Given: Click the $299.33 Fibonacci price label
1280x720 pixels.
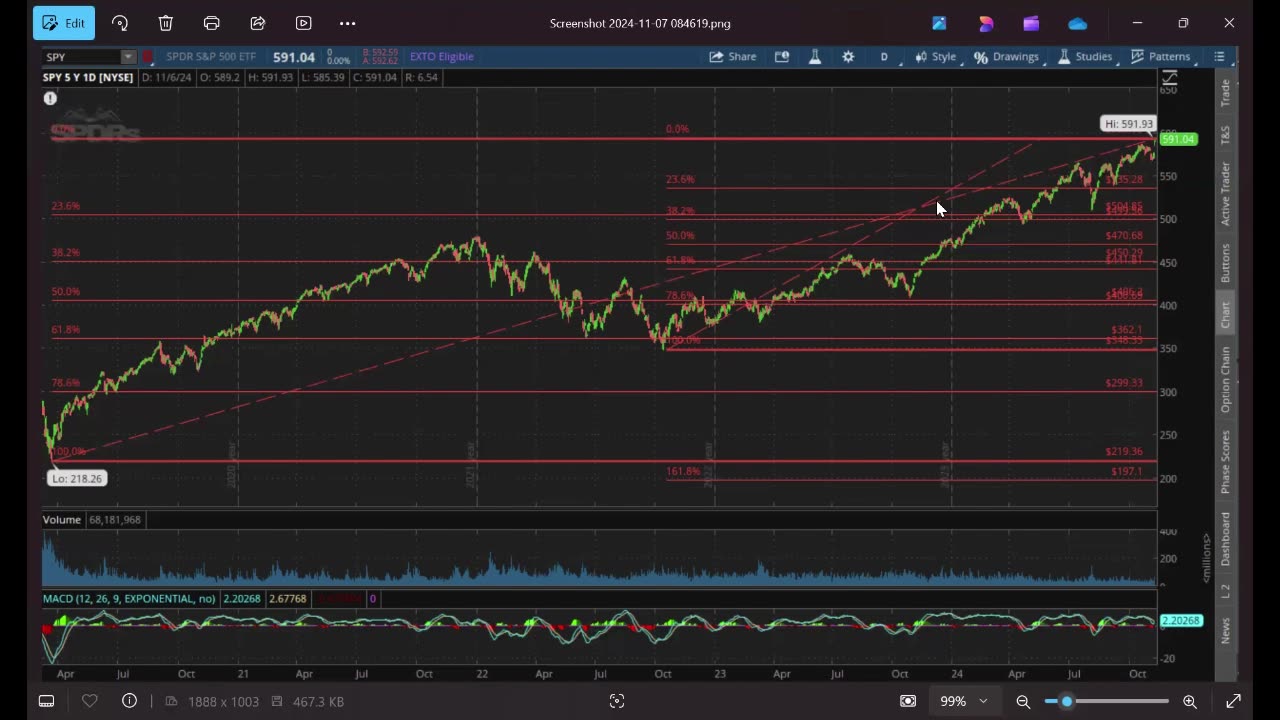Looking at the screenshot, I should (x=1124, y=383).
